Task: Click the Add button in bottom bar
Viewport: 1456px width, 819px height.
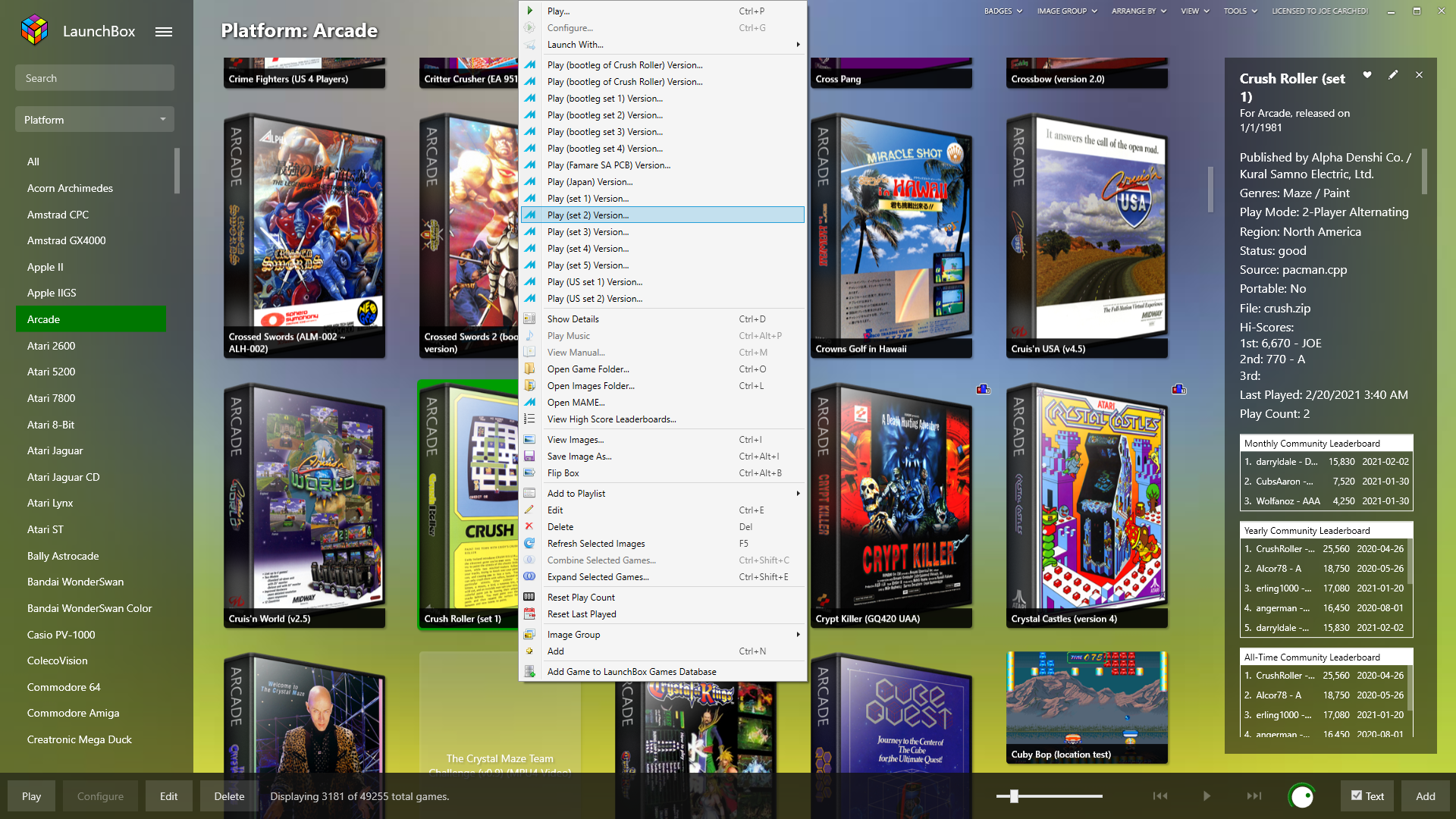Action: click(1425, 796)
